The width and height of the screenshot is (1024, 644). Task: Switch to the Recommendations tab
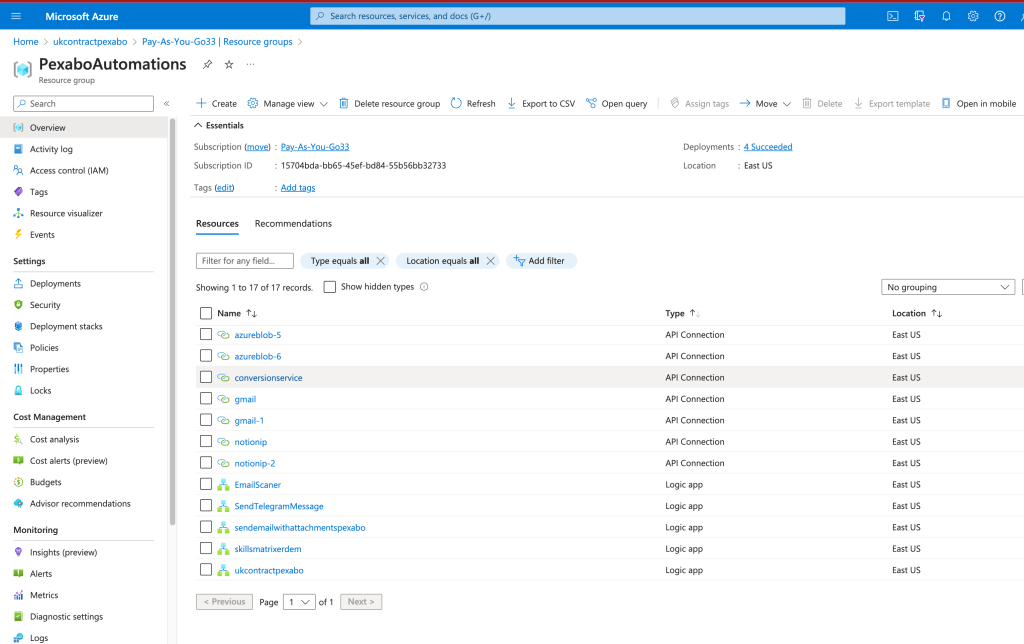pyautogui.click(x=293, y=223)
